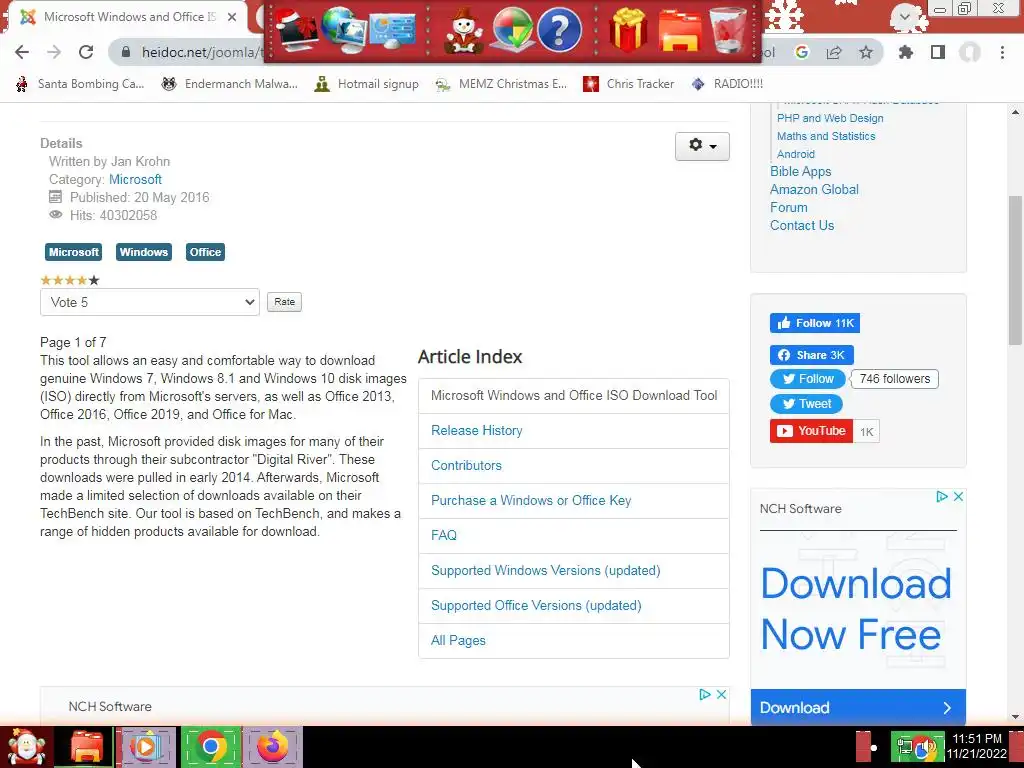Open the RADIO!!!! bookmark

click(727, 84)
